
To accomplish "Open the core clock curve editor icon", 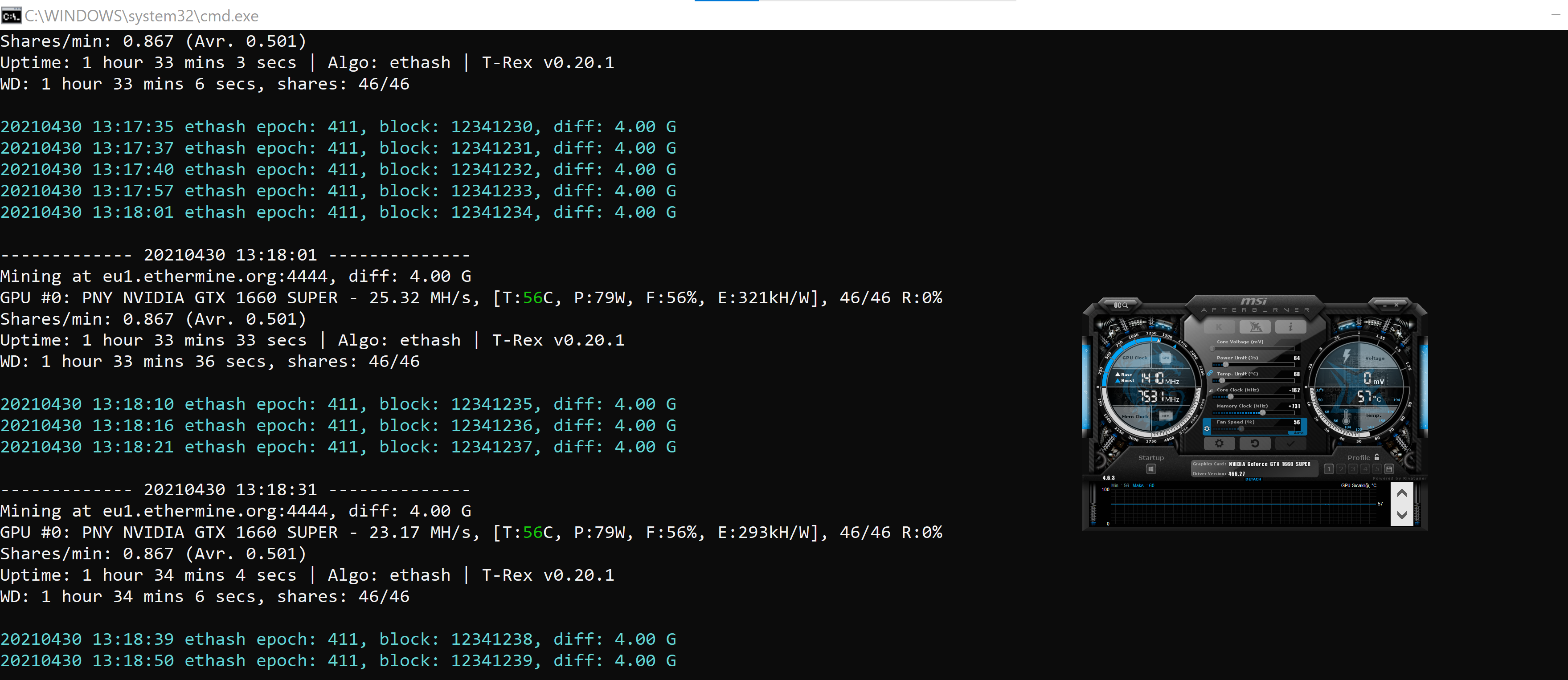I will coord(1211,391).
